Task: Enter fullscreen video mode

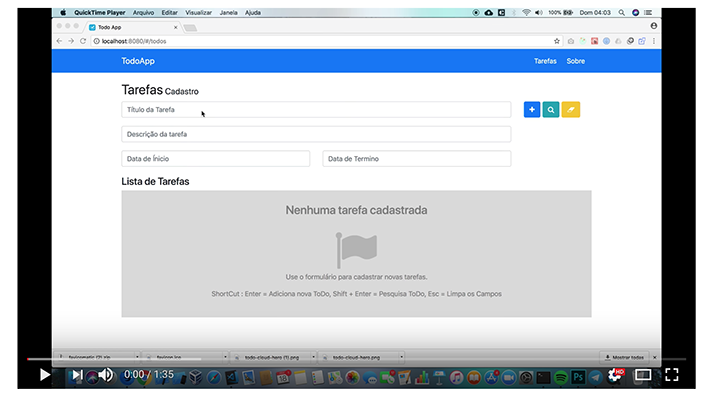Action: pos(672,375)
